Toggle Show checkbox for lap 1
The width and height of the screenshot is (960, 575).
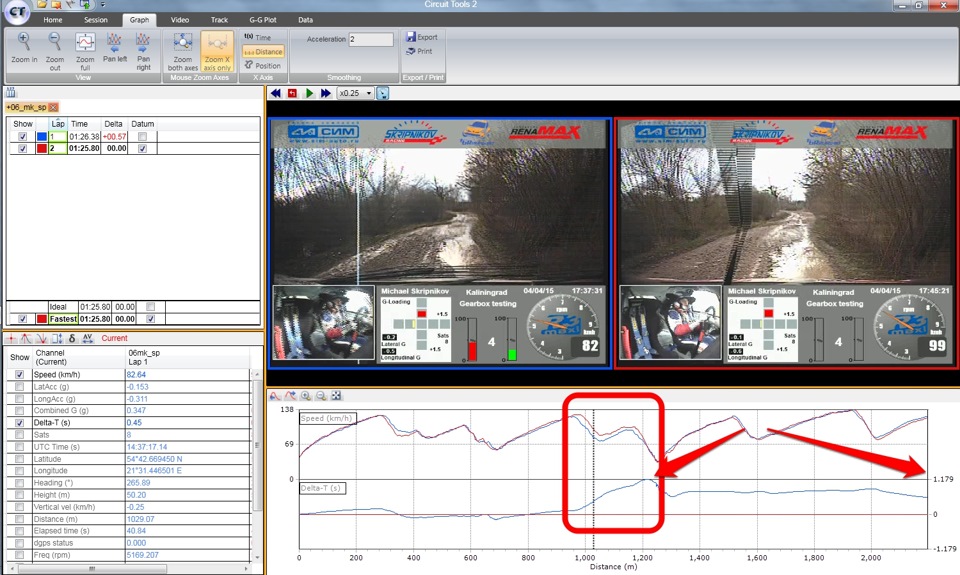coord(23,137)
